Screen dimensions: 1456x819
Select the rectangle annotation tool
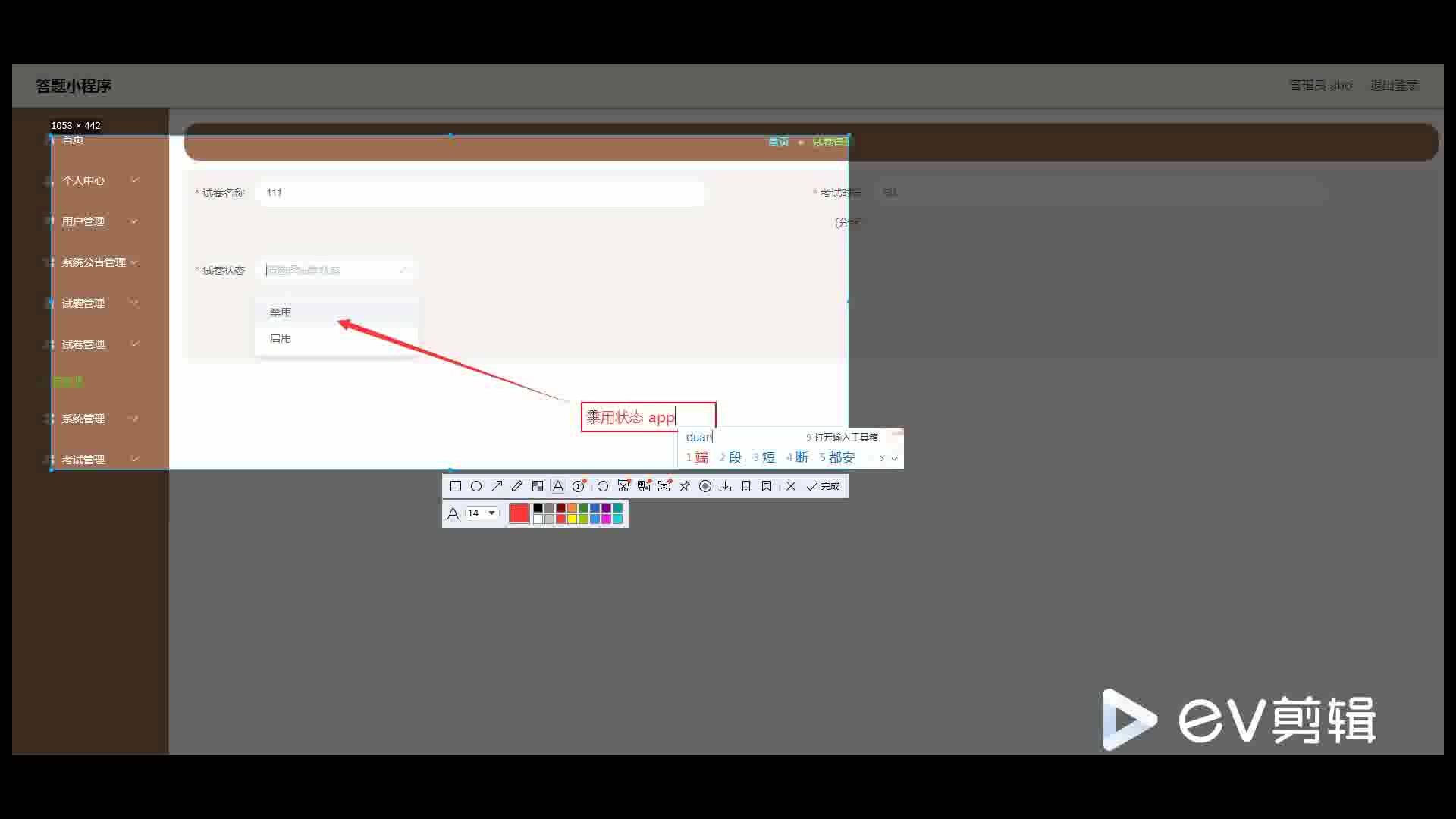coord(456,486)
